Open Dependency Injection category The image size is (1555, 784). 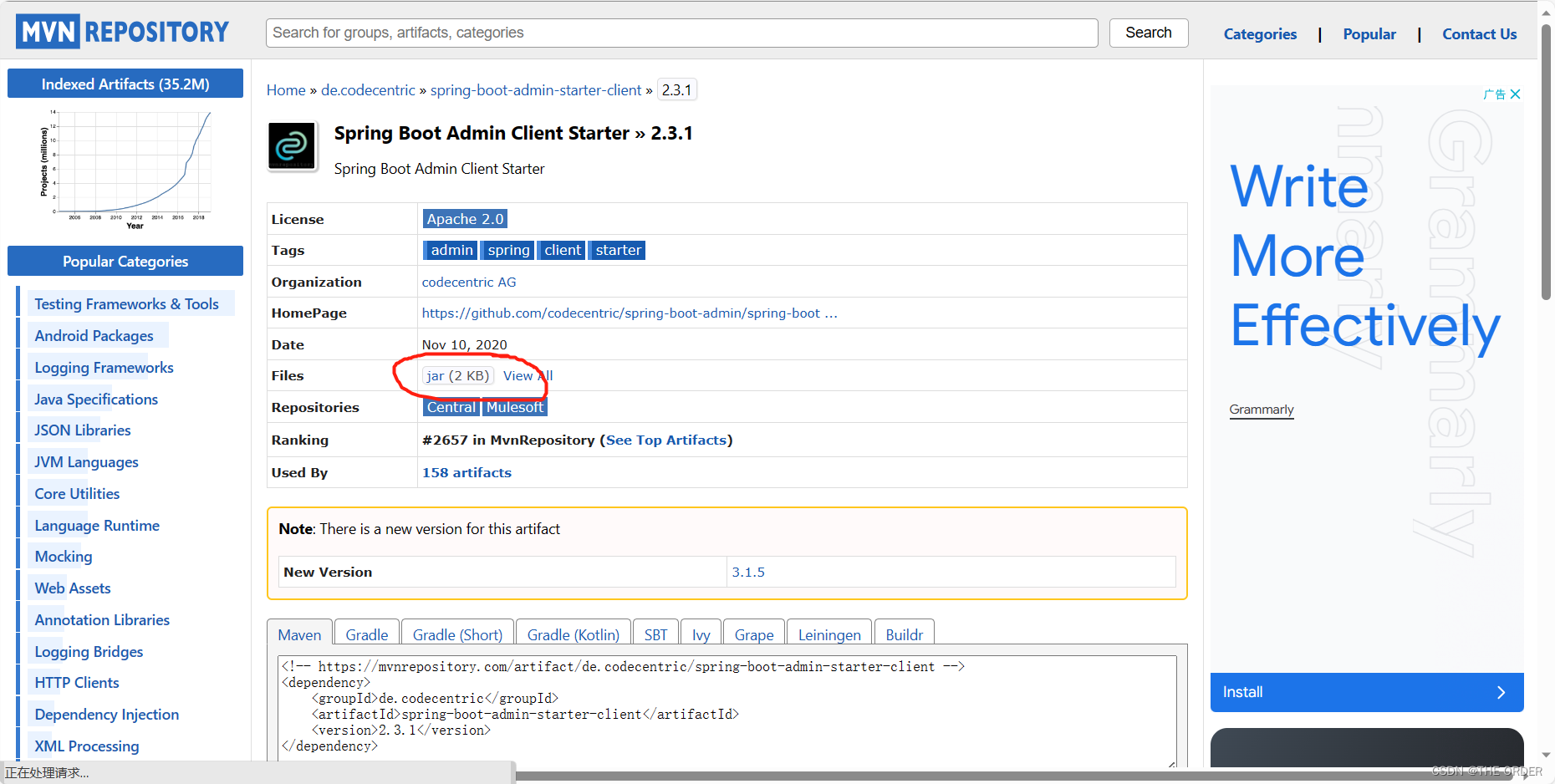pyautogui.click(x=107, y=715)
